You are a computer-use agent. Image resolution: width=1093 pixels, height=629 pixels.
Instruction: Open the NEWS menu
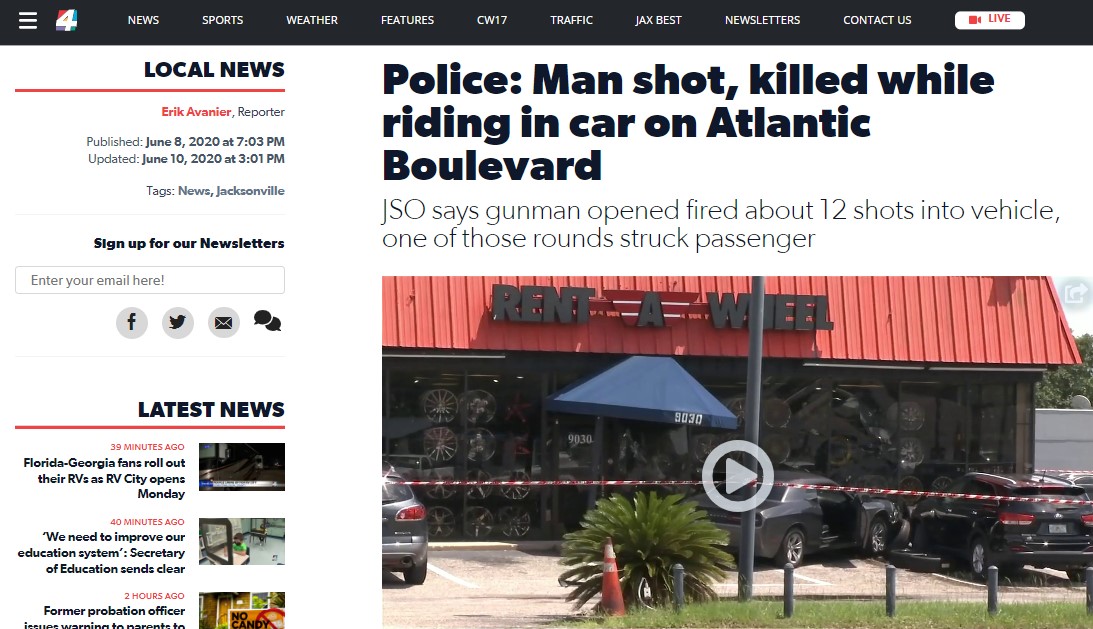pos(144,20)
